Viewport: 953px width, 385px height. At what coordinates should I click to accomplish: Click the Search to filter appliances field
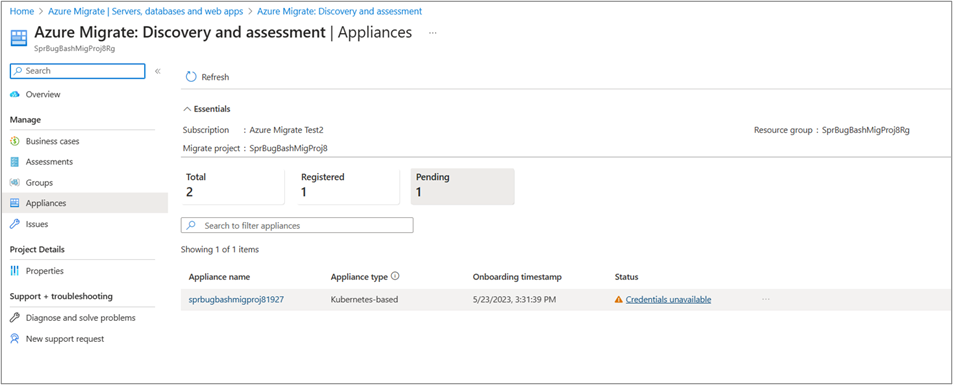point(297,225)
